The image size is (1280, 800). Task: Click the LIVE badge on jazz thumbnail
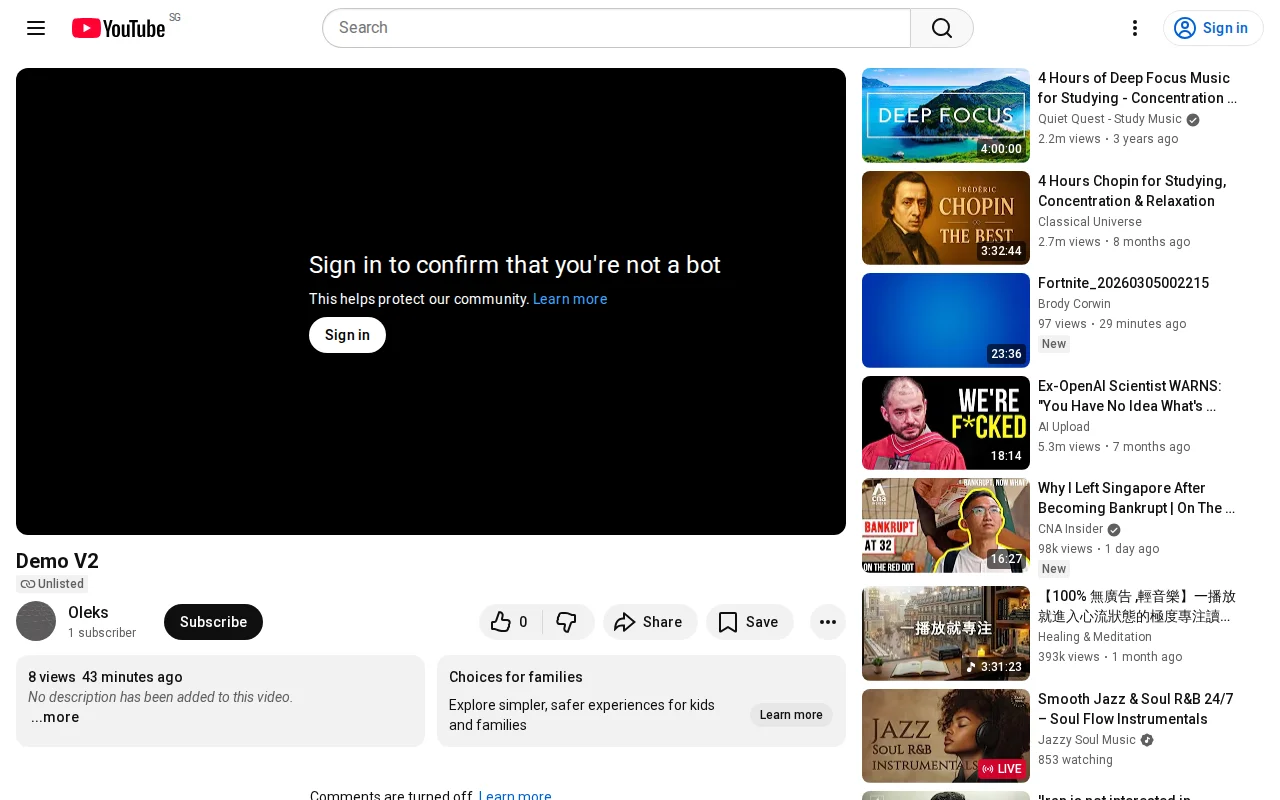(x=1002, y=769)
